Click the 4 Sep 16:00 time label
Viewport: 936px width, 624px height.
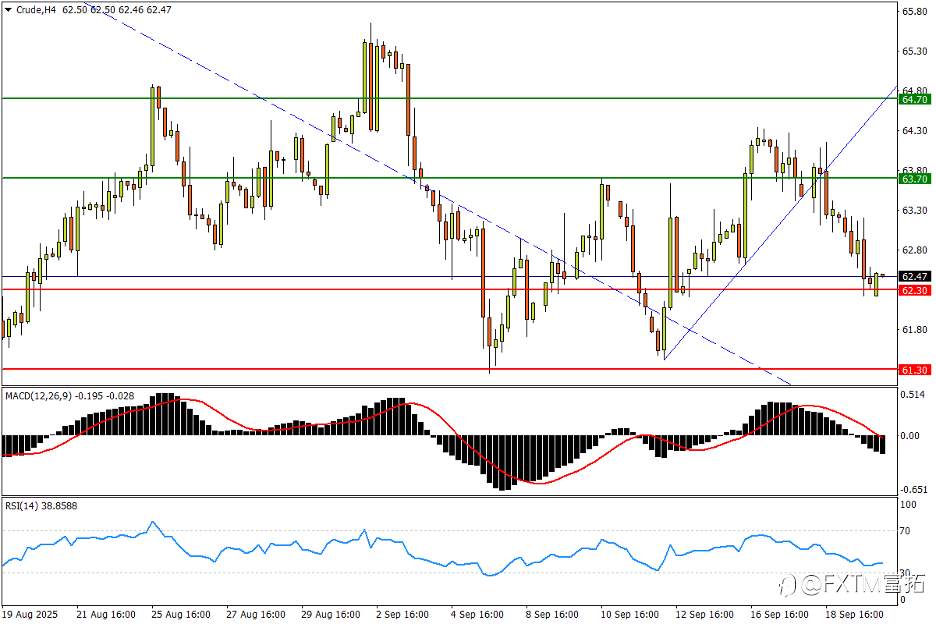[478, 614]
